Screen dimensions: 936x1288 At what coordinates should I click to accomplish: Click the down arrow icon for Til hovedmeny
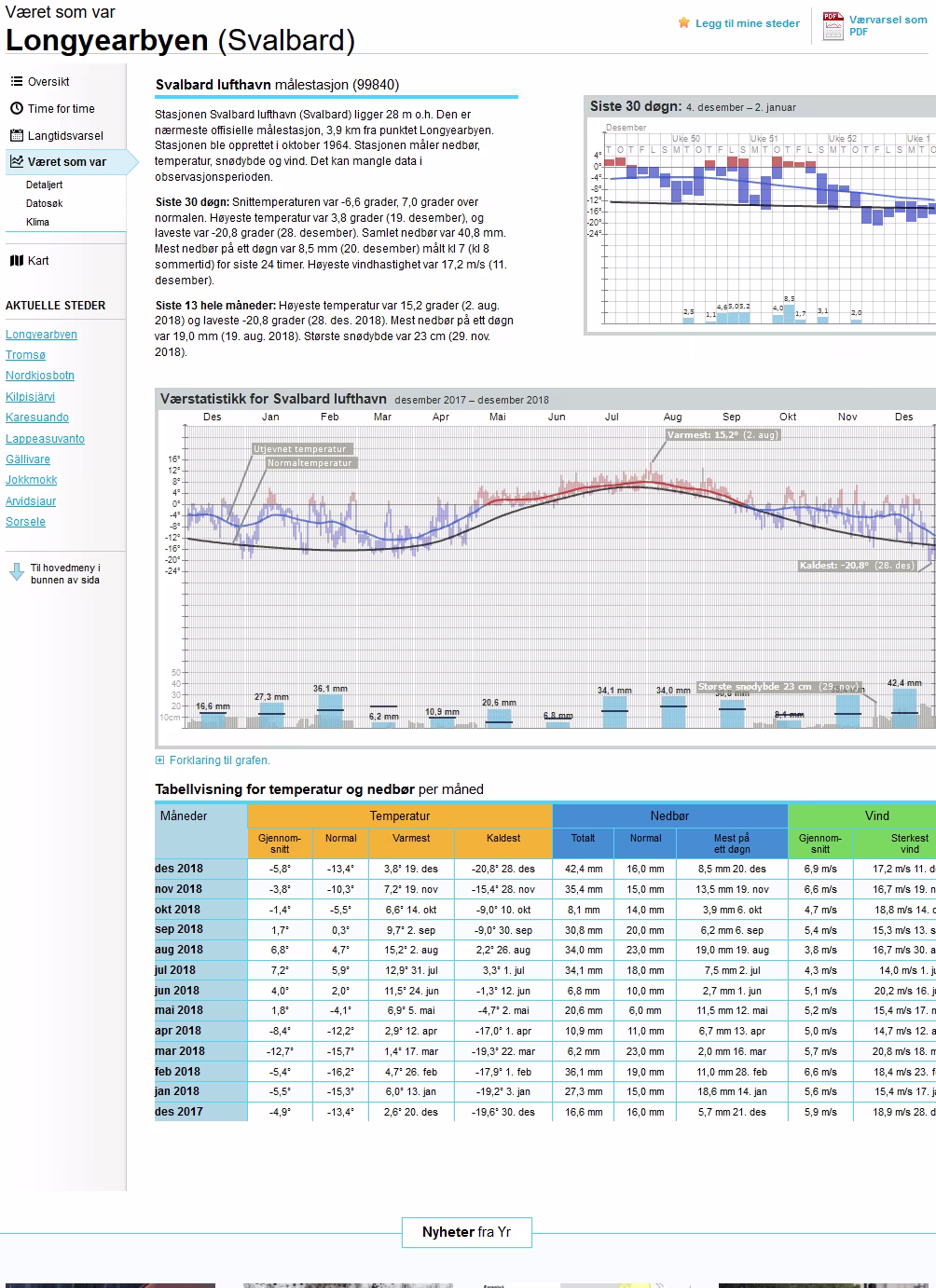(16, 573)
